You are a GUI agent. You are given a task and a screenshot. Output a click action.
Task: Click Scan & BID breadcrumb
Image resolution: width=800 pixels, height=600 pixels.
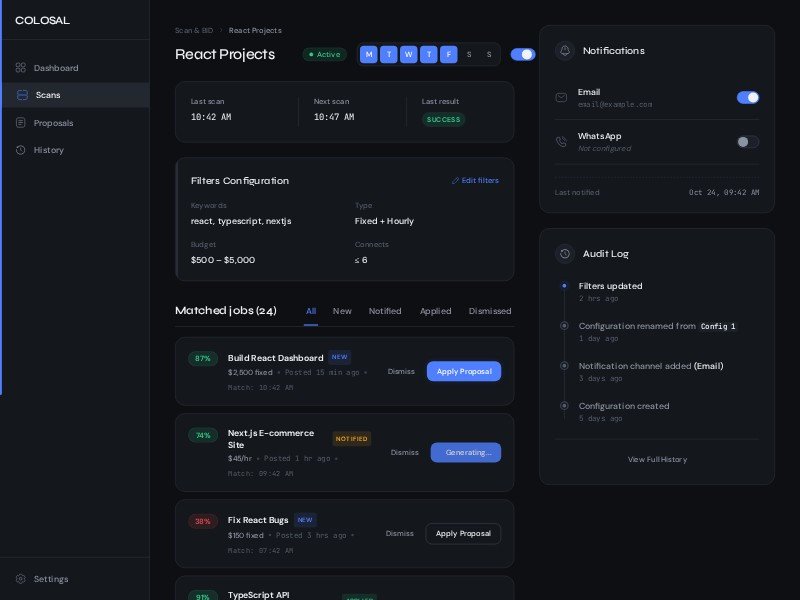[194, 31]
